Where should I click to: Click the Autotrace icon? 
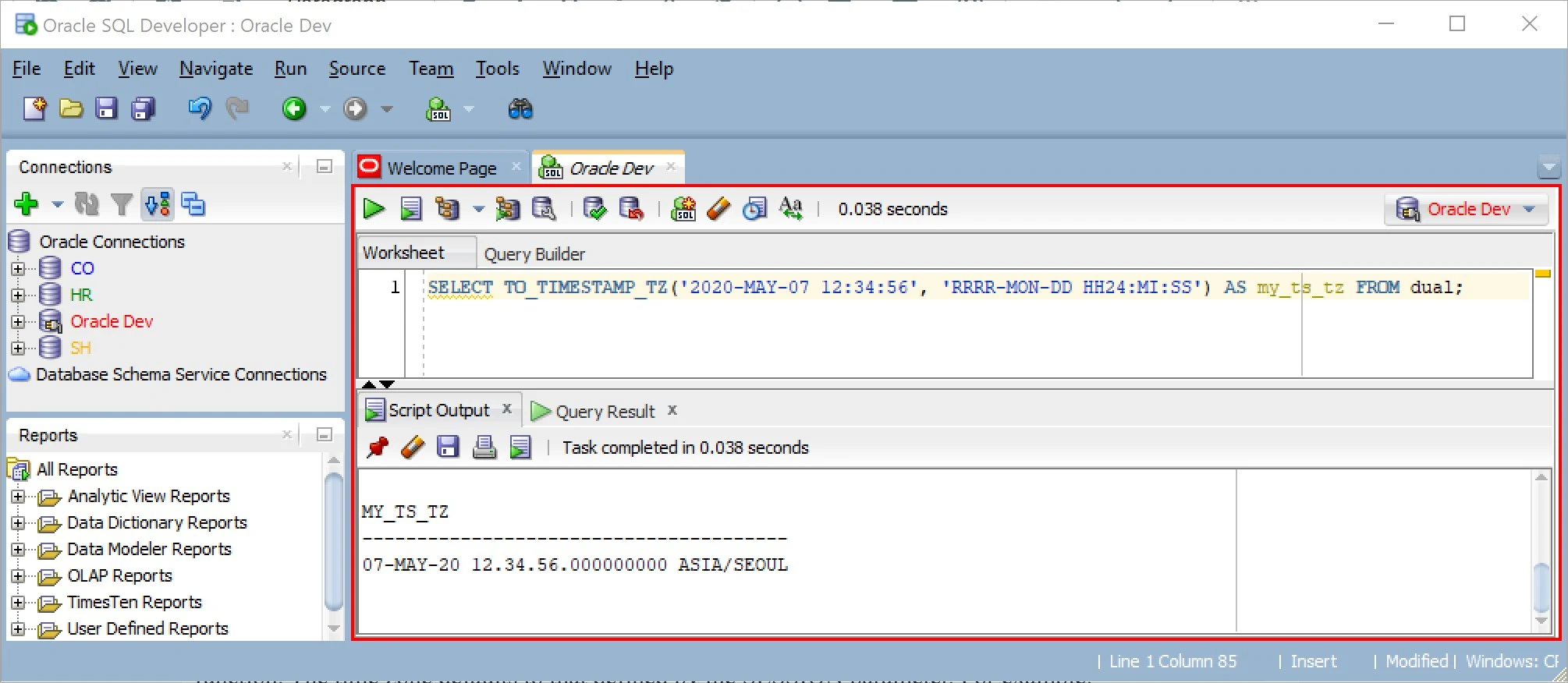(x=507, y=209)
